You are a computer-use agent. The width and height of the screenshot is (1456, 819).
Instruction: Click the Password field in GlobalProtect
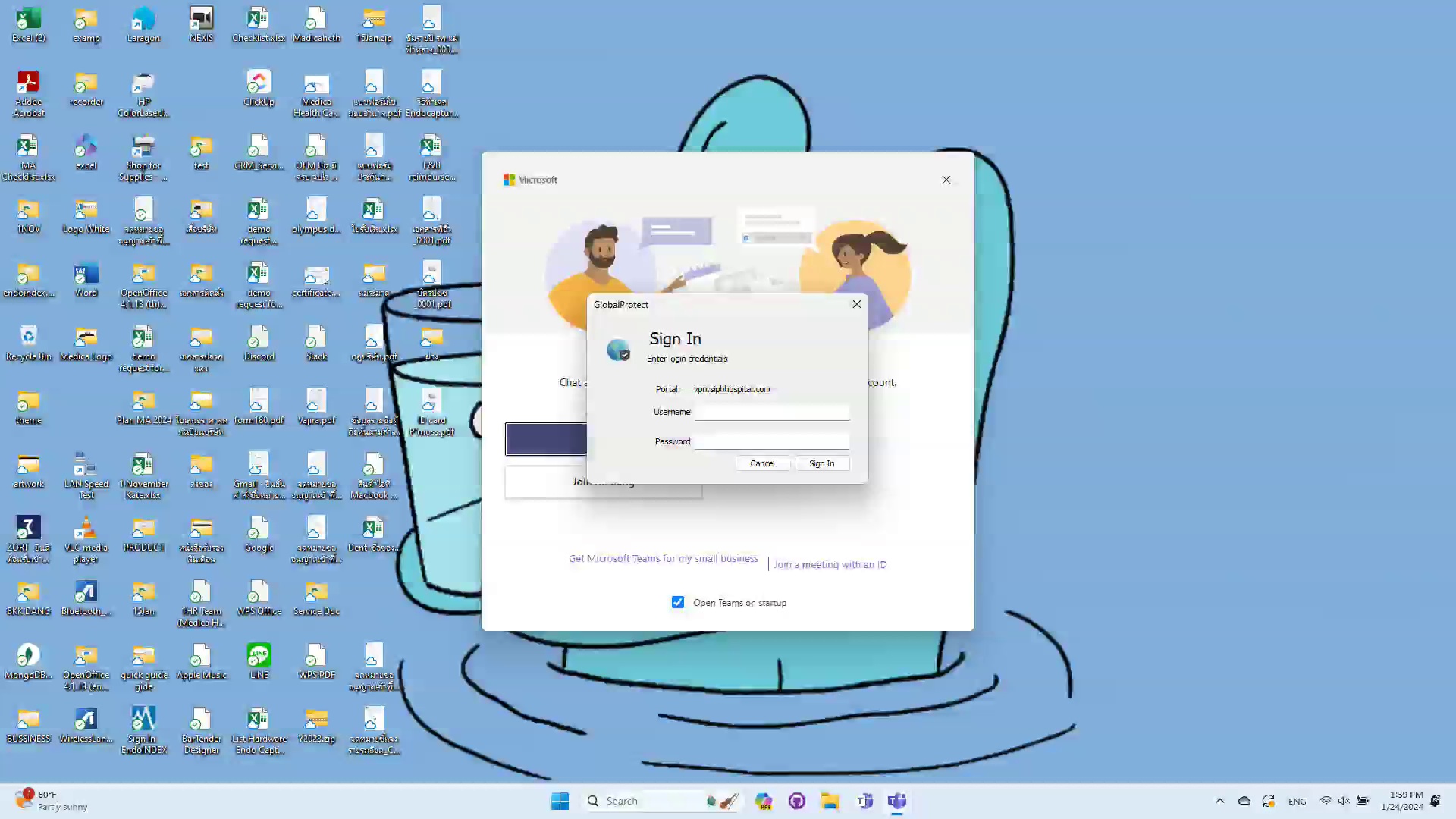coord(771,441)
